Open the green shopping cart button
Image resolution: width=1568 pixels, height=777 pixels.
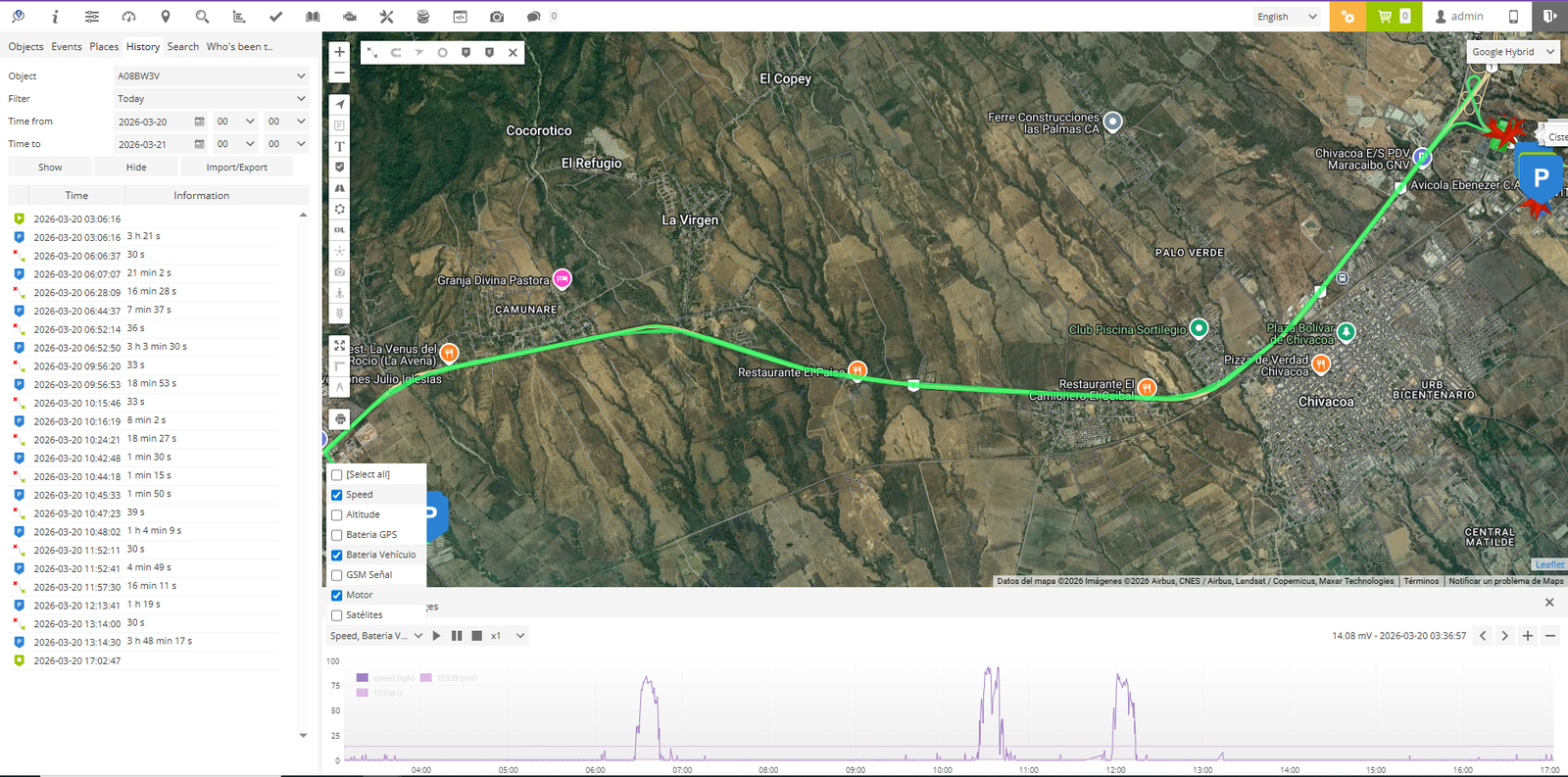tap(1394, 17)
